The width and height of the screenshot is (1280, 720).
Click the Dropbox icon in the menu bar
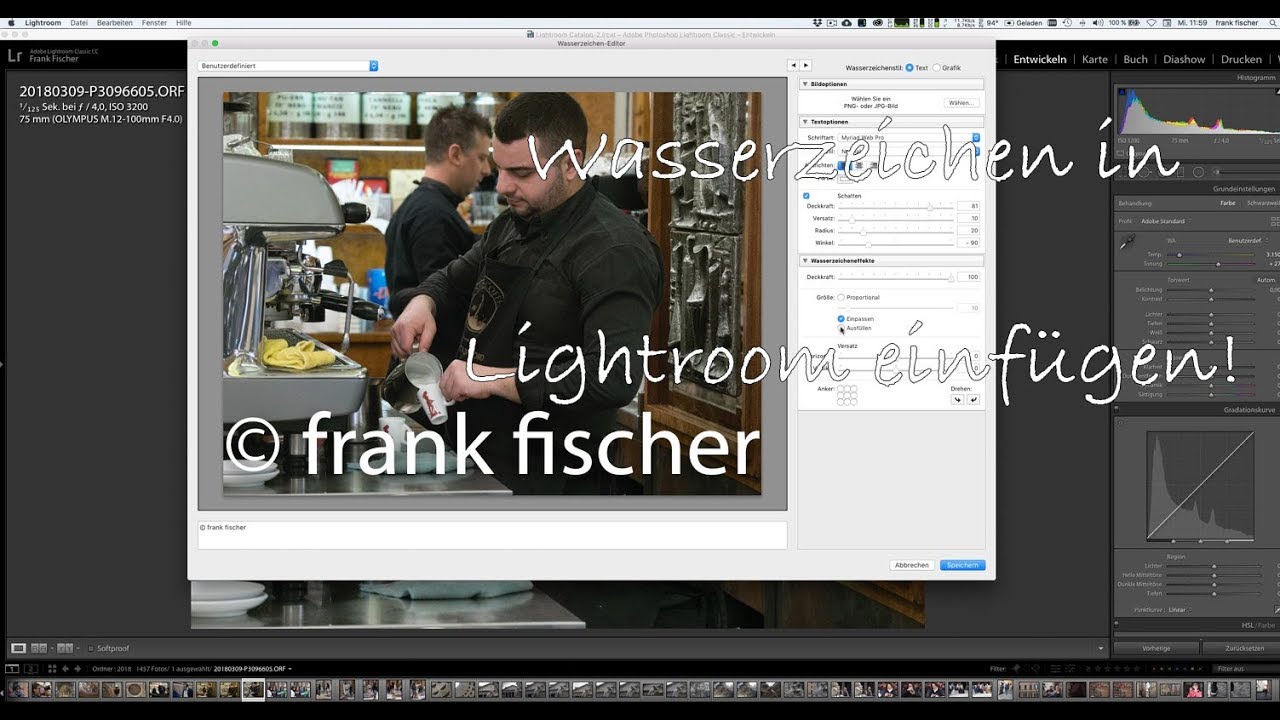click(817, 22)
